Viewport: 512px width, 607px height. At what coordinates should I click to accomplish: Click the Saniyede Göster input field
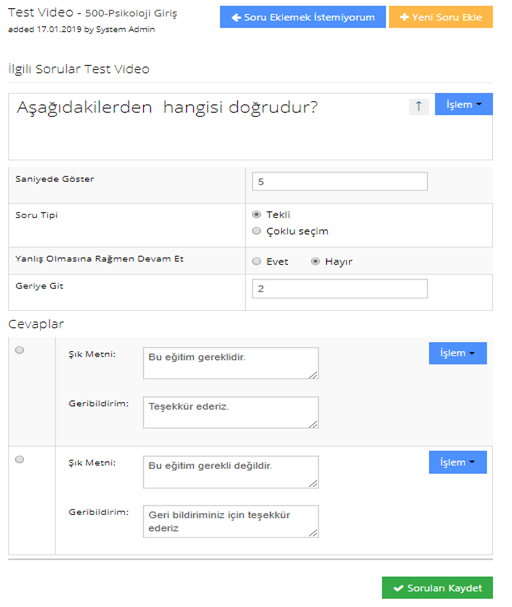click(x=340, y=181)
